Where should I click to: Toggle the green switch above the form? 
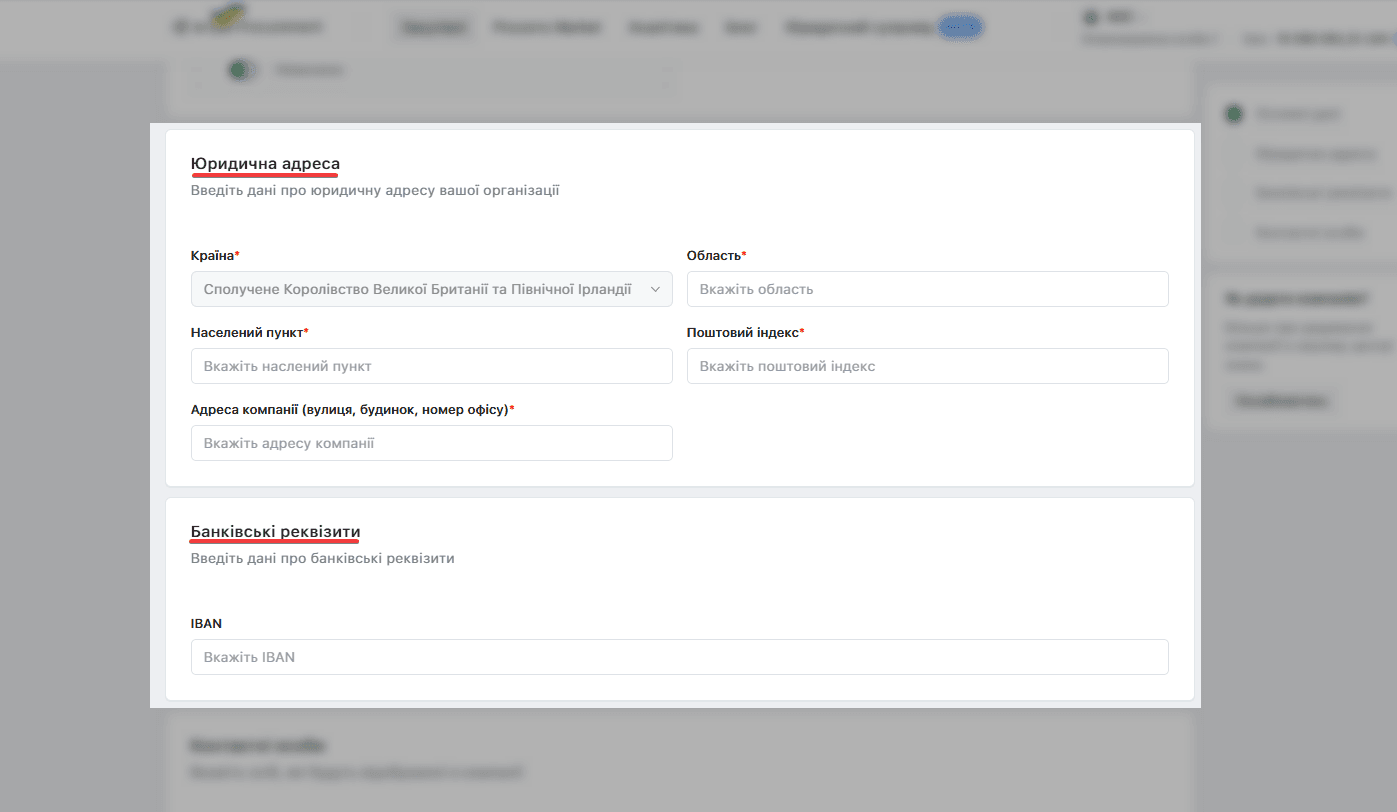click(241, 70)
